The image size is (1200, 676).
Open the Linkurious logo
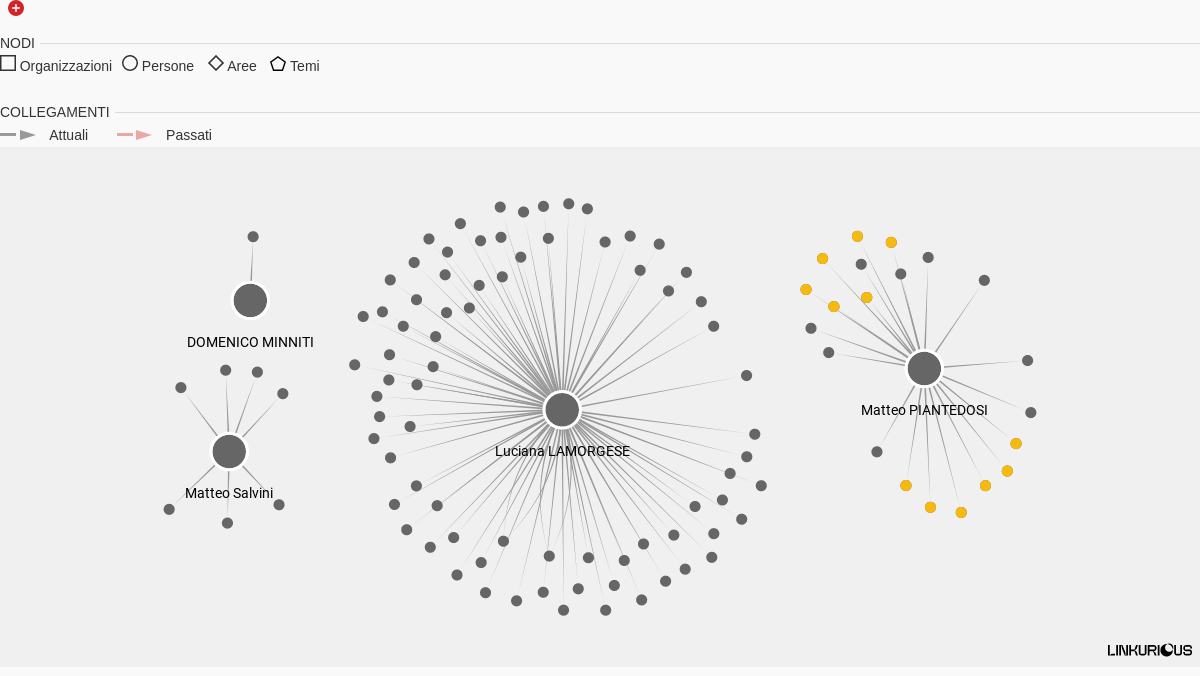coord(1150,650)
